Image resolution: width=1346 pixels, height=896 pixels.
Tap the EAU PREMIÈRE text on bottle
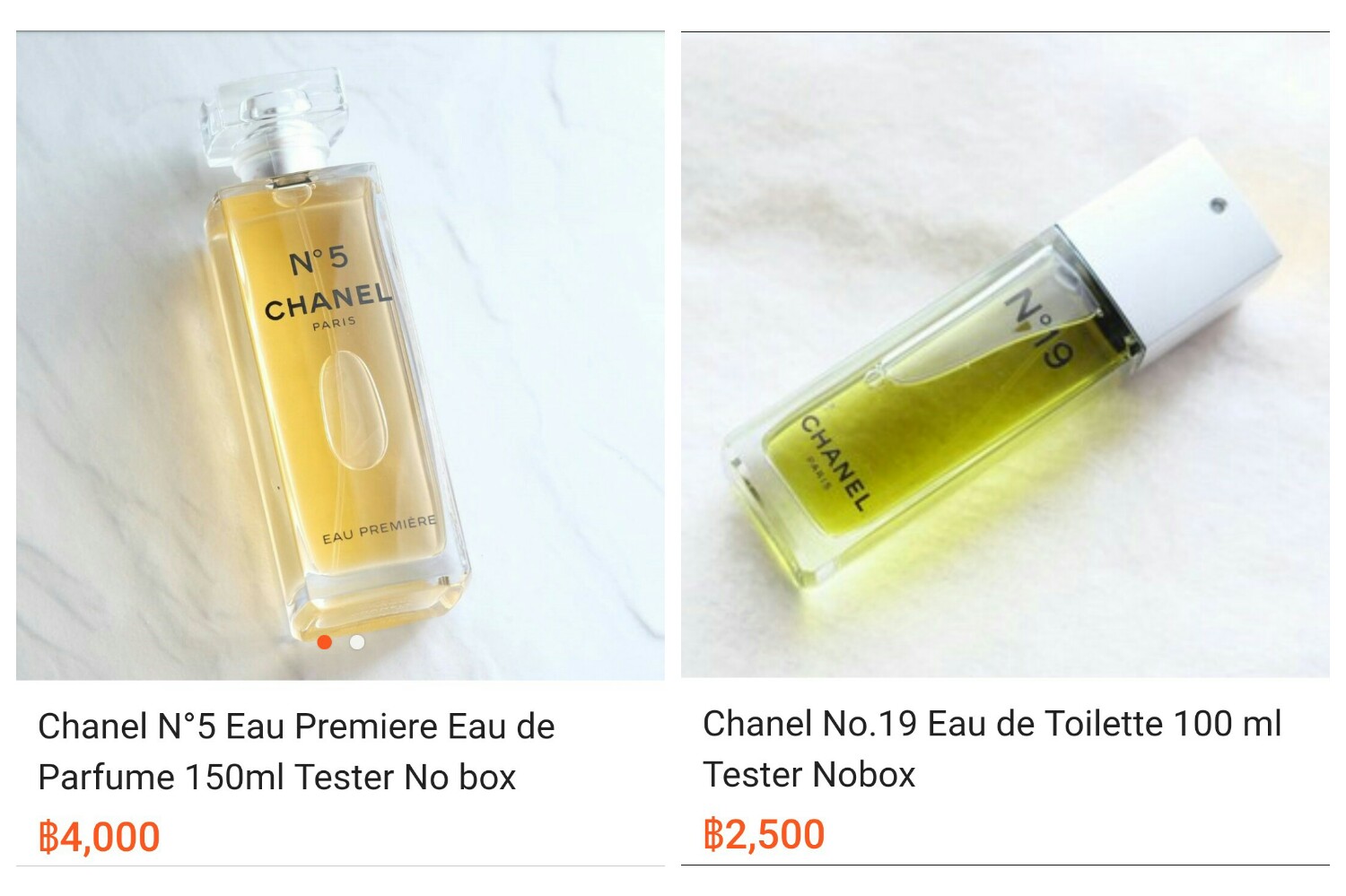coord(380,529)
